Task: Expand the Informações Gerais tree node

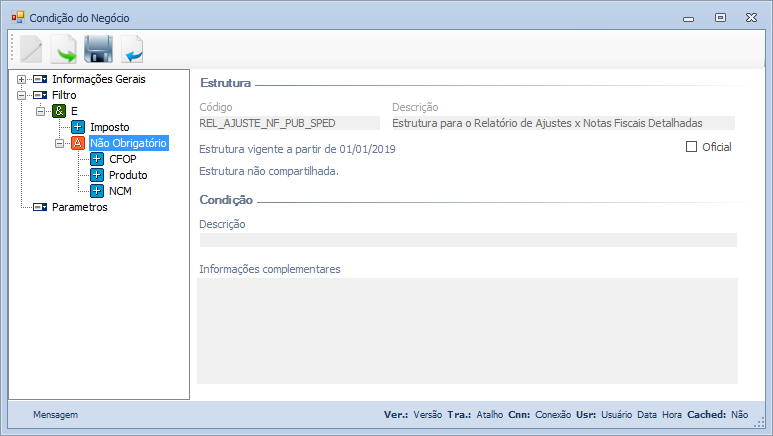Action: (x=21, y=79)
